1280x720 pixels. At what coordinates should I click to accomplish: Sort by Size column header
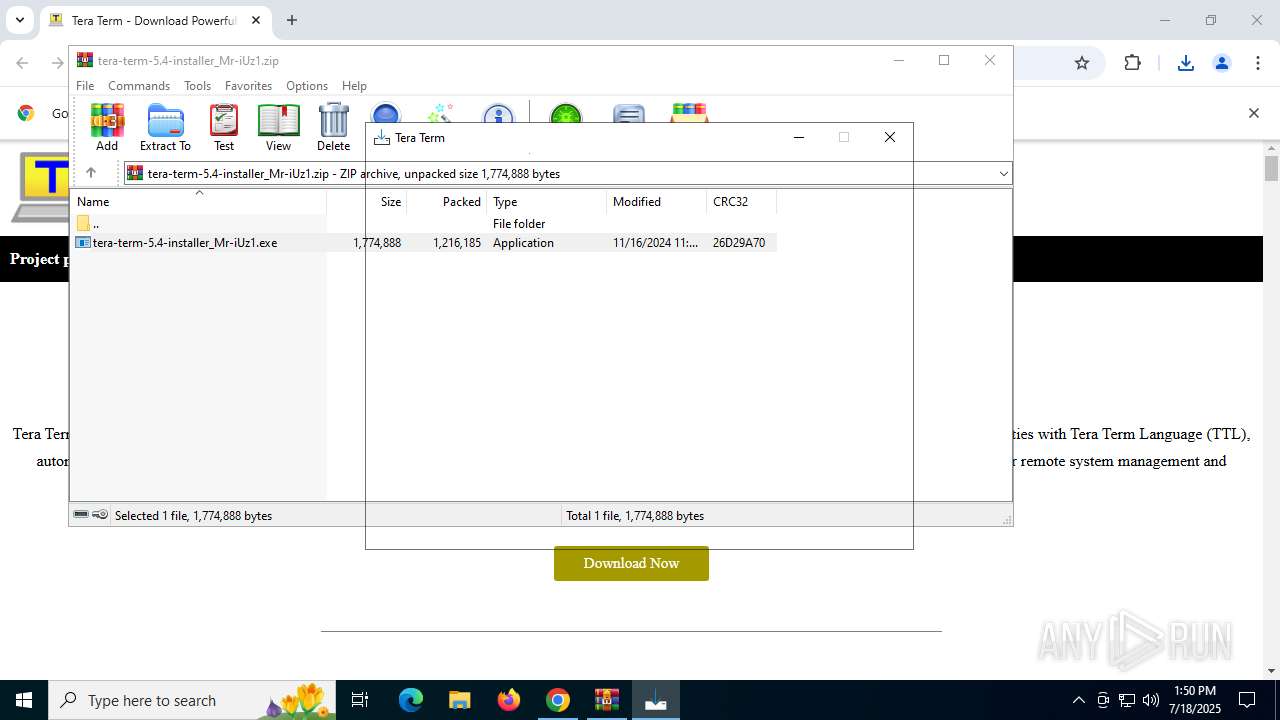[x=367, y=202]
